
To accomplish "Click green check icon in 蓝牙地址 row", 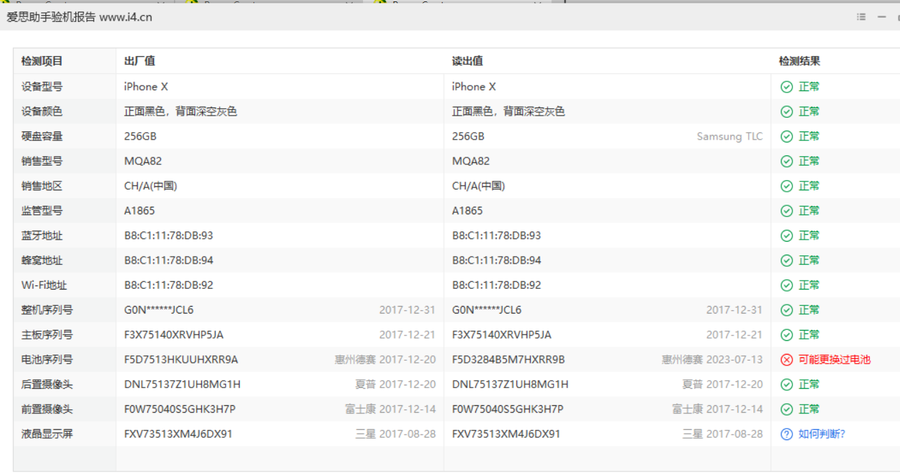I will tap(787, 236).
